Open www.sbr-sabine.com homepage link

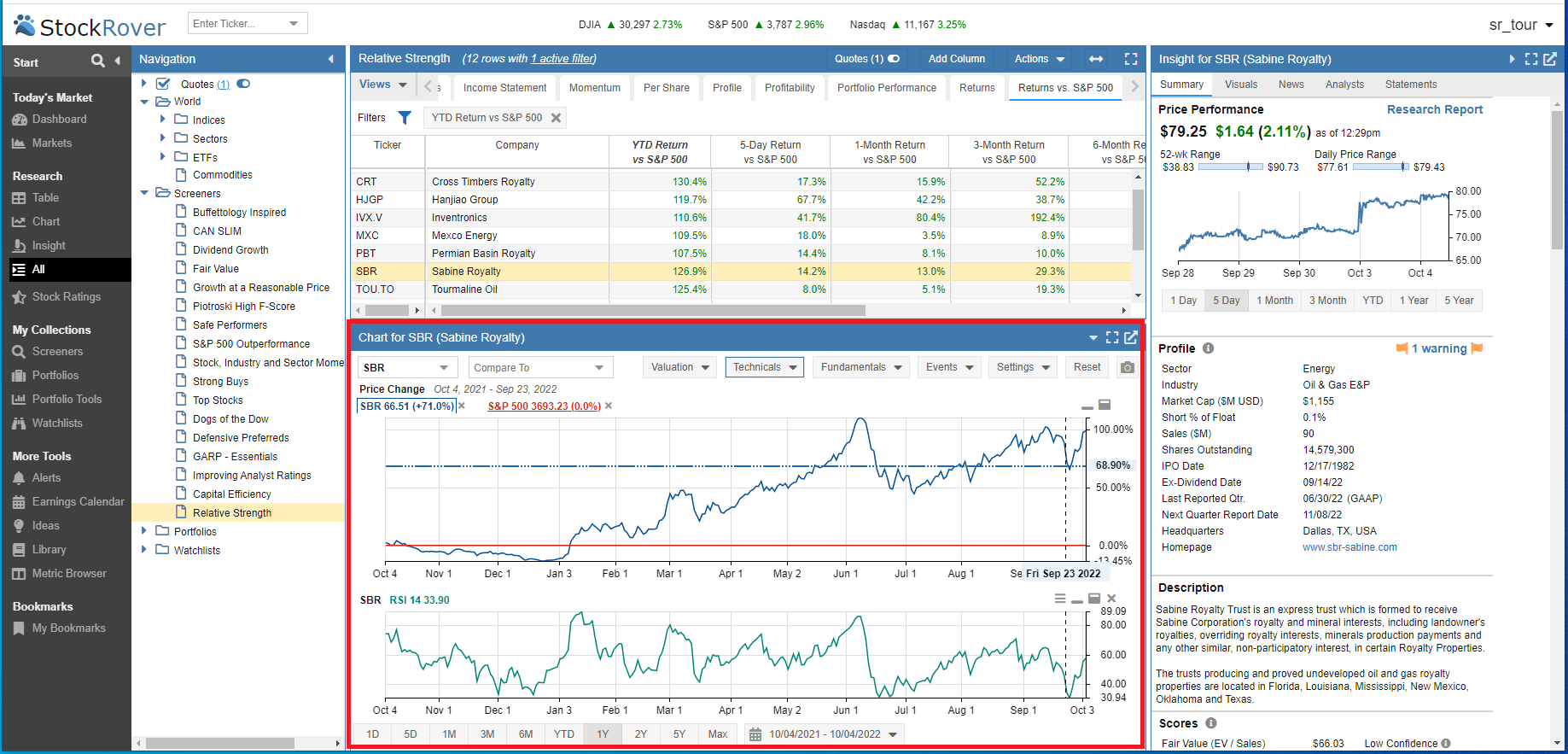1349,547
